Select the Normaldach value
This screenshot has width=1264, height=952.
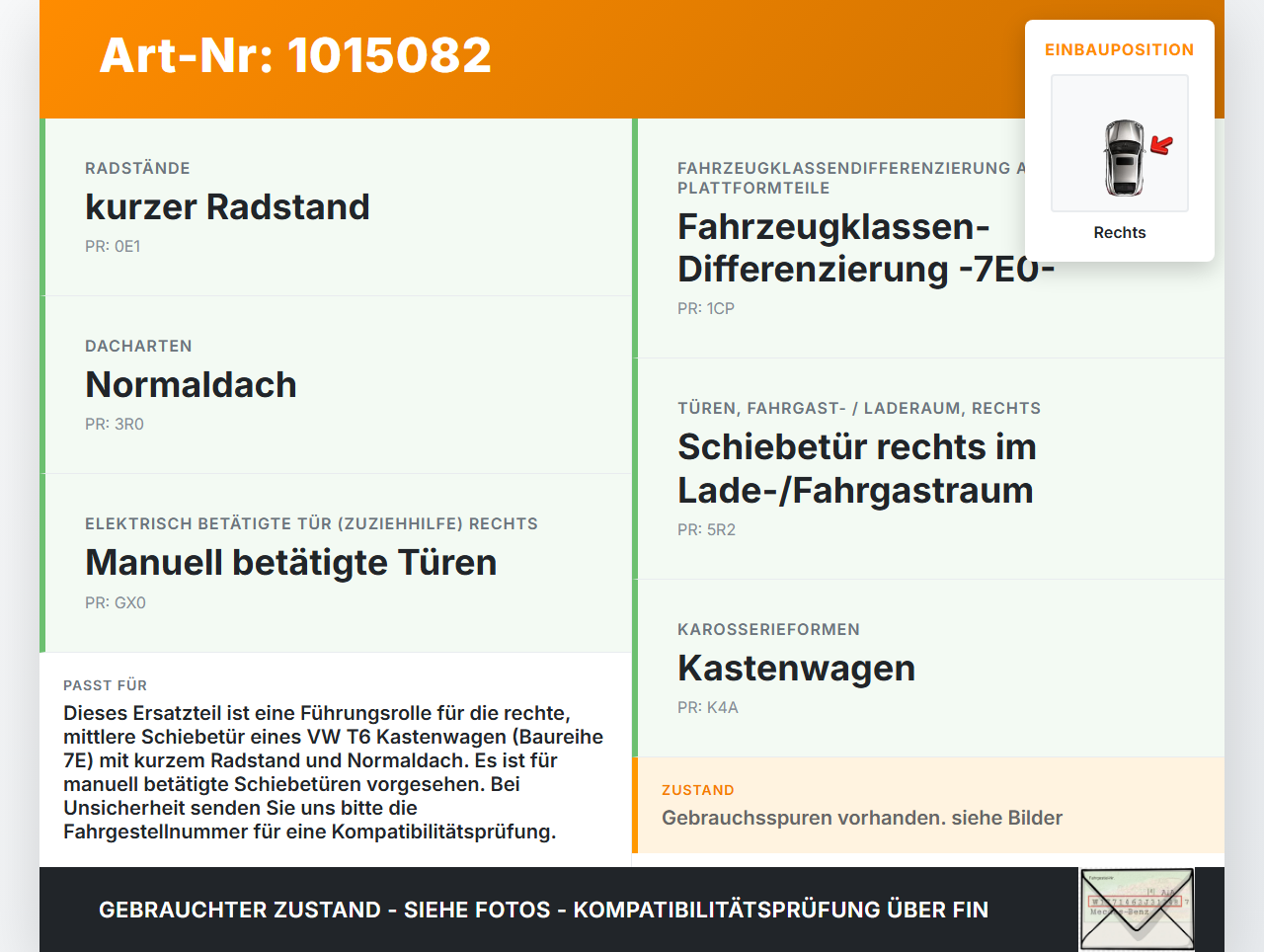pyautogui.click(x=191, y=384)
